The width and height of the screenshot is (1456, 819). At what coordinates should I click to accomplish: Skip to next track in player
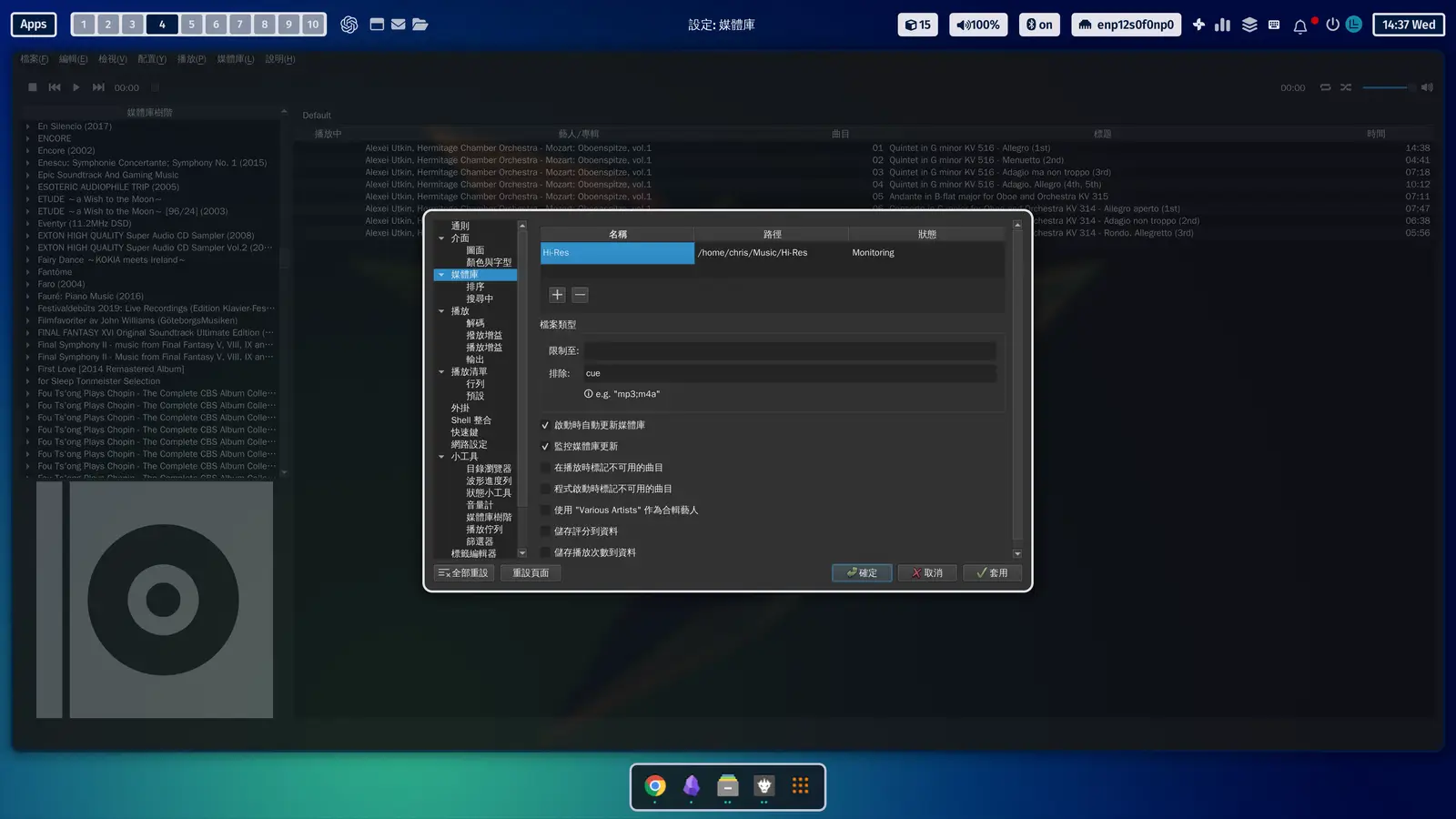pos(98,87)
